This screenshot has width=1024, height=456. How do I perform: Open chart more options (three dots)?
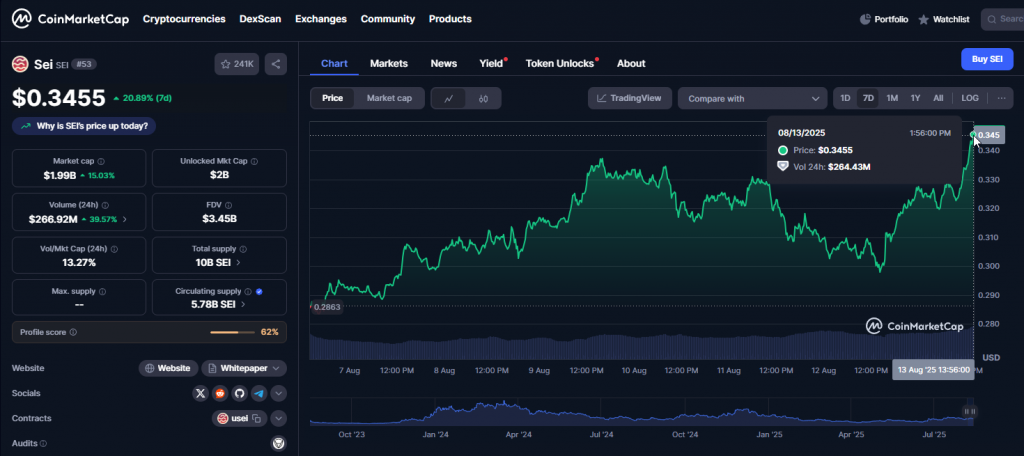(1001, 98)
